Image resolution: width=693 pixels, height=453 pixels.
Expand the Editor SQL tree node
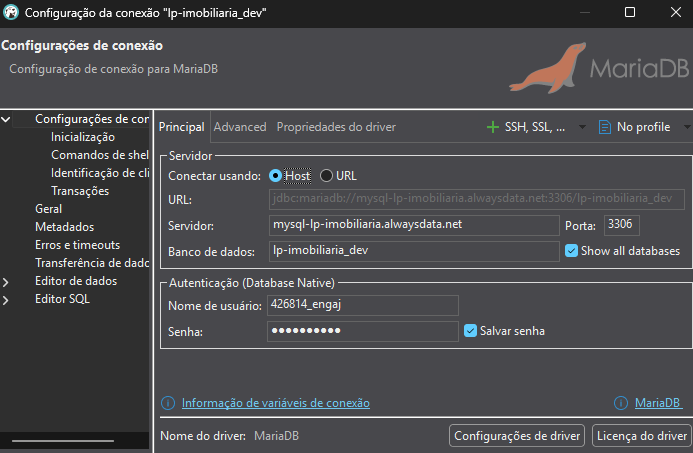5,300
